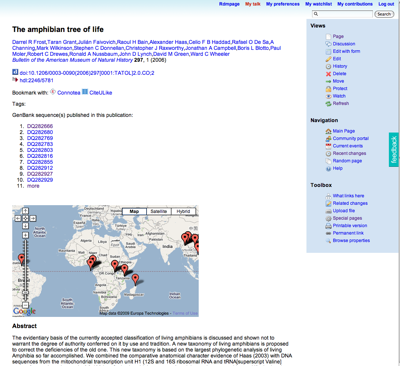Open GenBank sequence DQ282929
This screenshot has width=400, height=366.
(40, 180)
